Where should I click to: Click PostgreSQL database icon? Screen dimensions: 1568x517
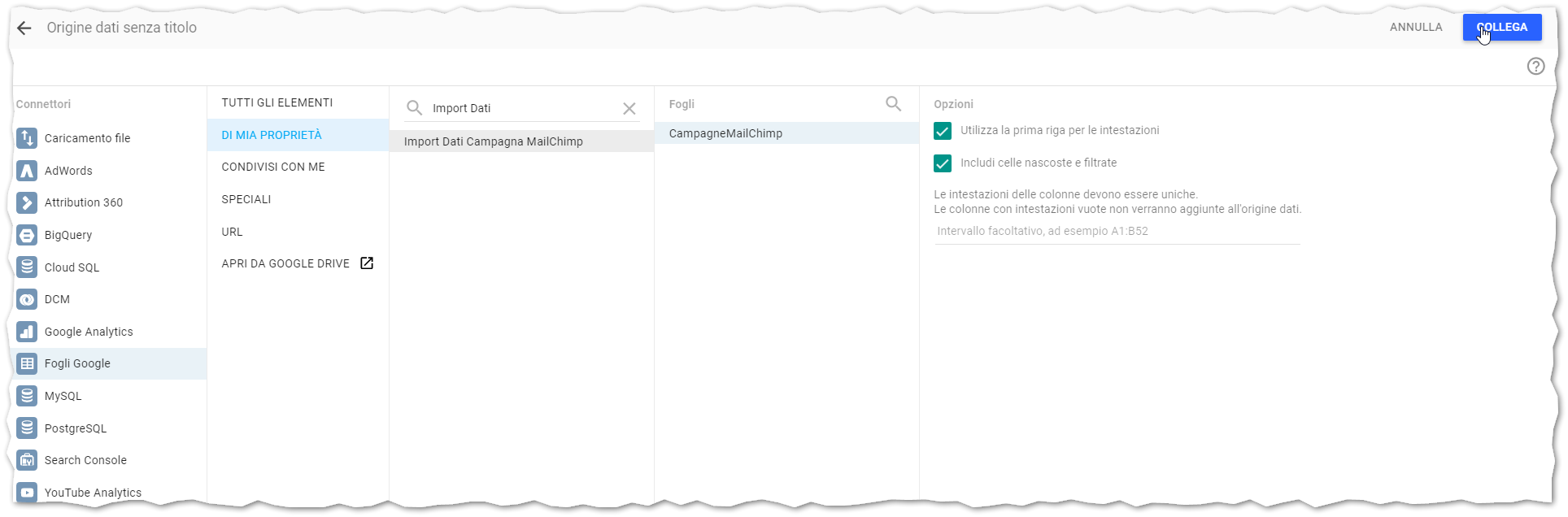[27, 428]
